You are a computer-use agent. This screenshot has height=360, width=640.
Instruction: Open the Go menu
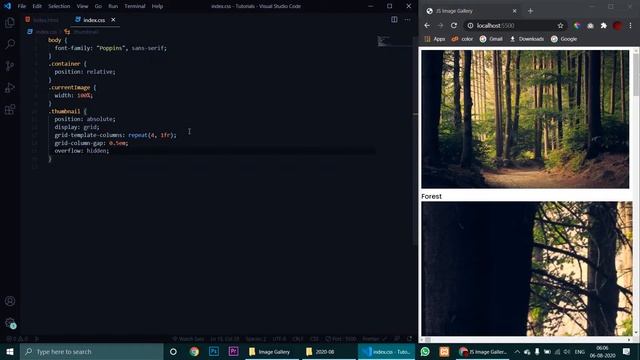(98, 6)
